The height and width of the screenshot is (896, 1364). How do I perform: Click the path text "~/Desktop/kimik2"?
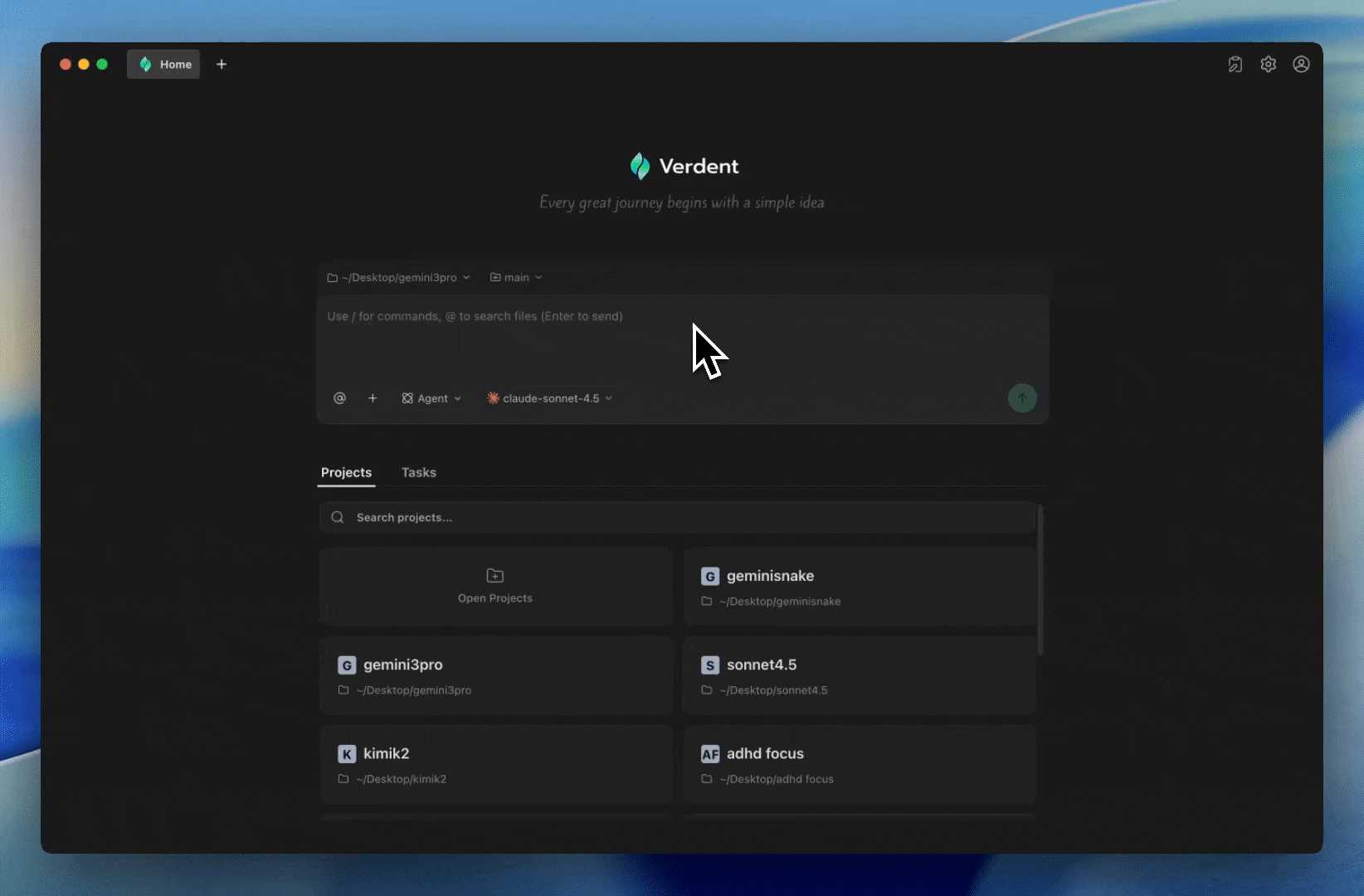tap(402, 779)
